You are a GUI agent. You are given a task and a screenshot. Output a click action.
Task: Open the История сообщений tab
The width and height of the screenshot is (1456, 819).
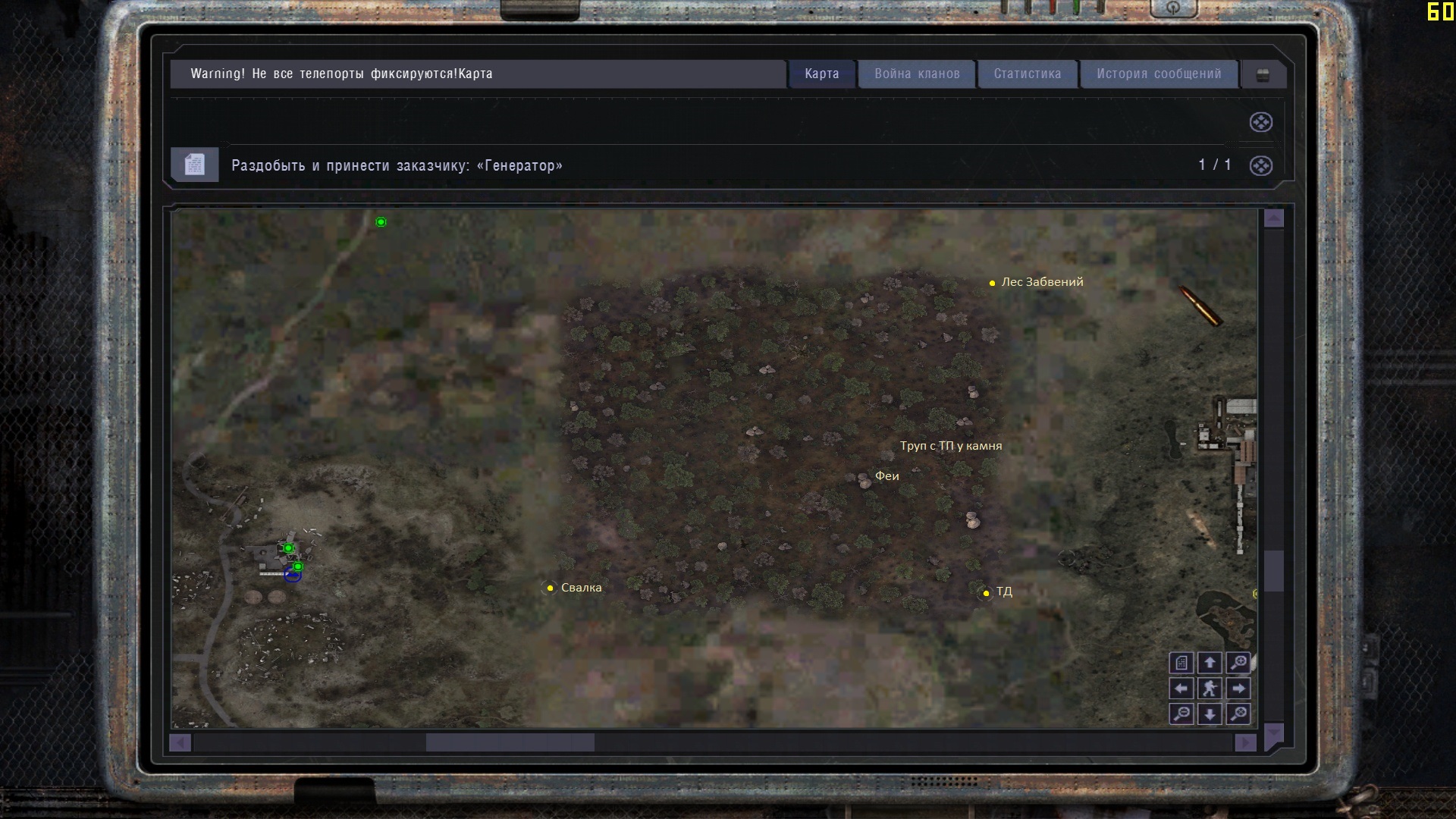point(1158,74)
